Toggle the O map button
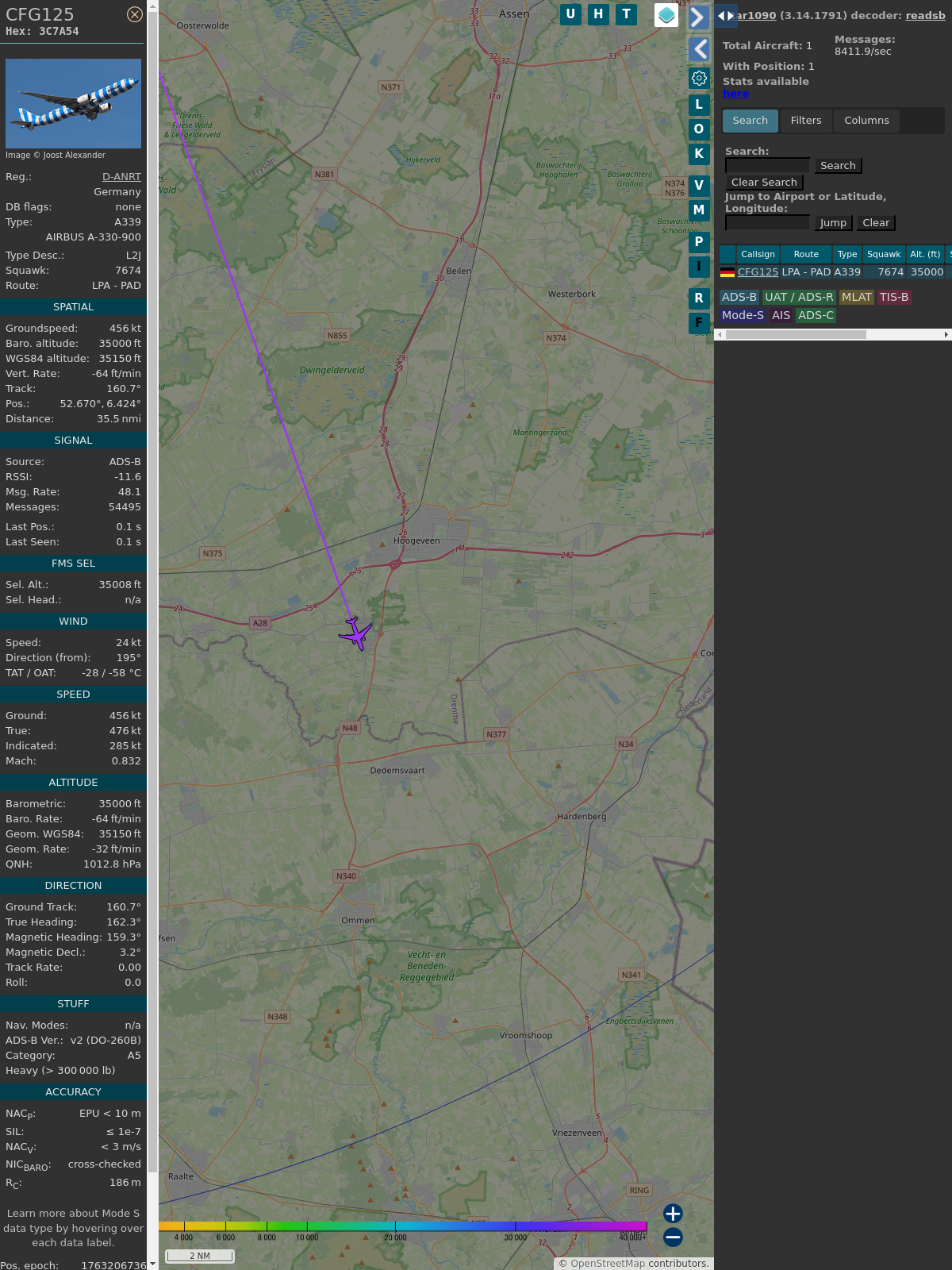952x1270 pixels. (699, 129)
